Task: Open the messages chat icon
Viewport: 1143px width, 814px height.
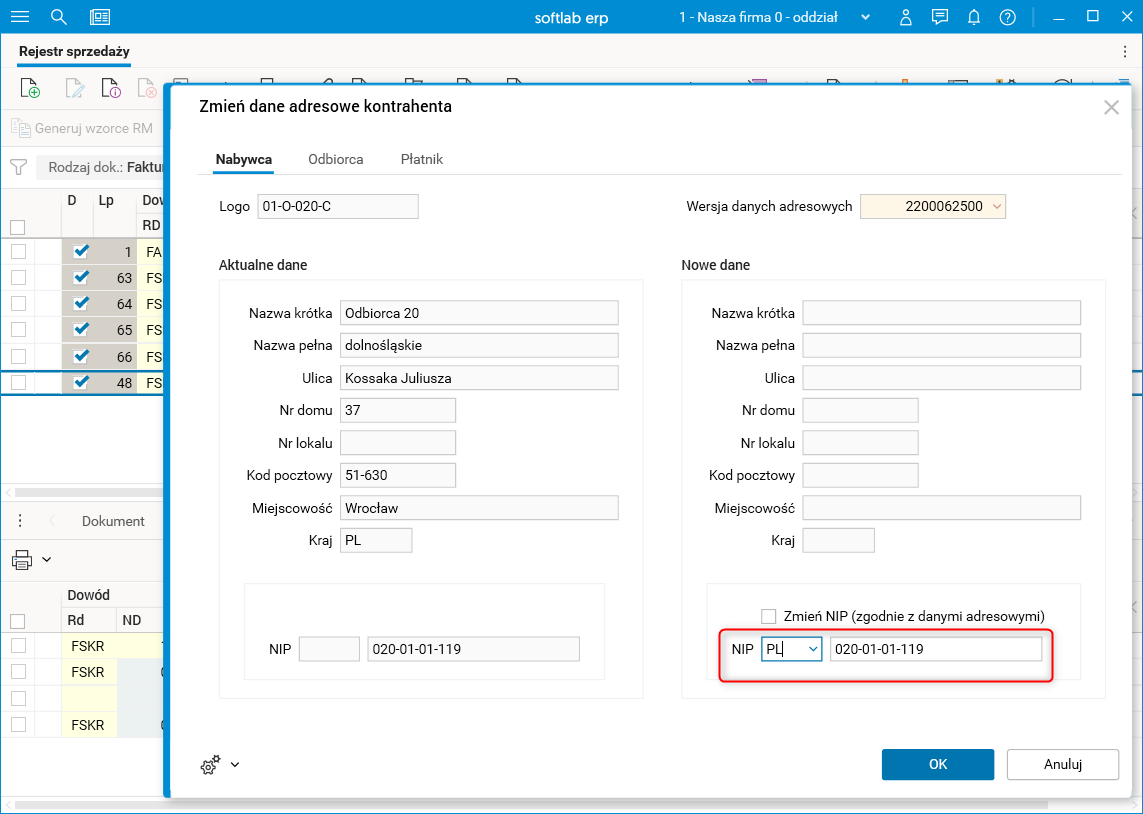Action: point(939,17)
